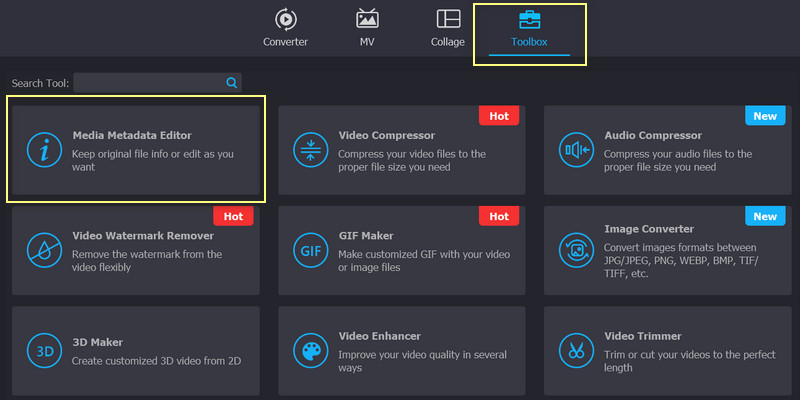Launch the GIF Maker icon

point(309,250)
